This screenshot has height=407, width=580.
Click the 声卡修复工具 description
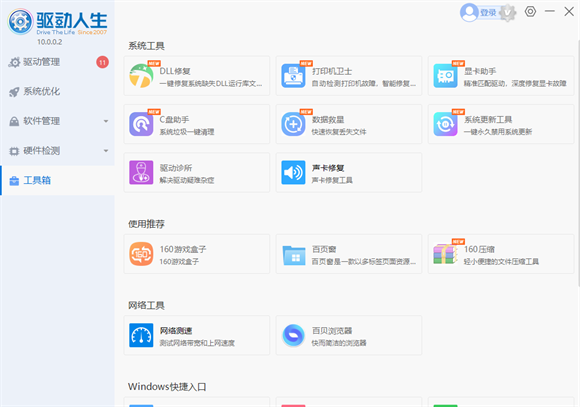332,181
